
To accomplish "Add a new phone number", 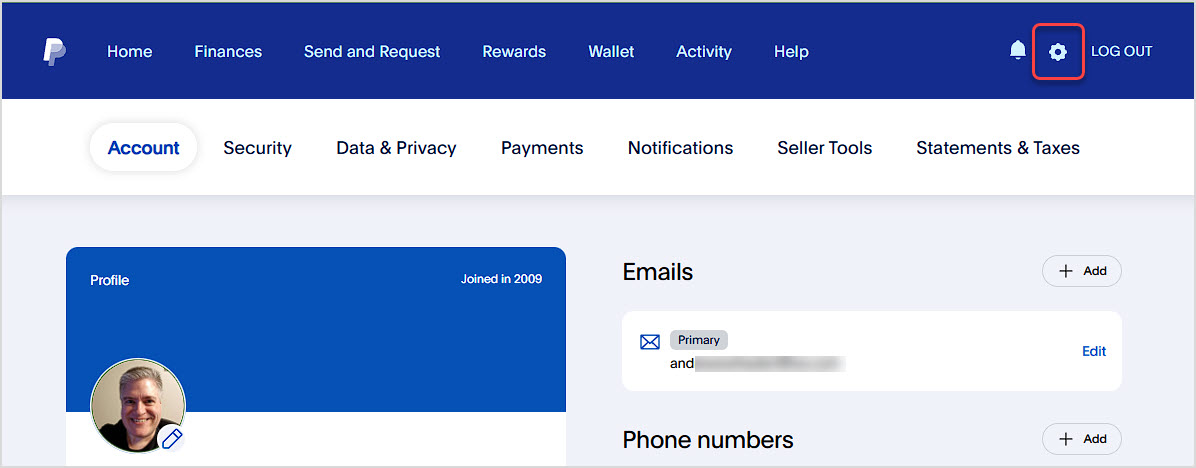I will 1082,438.
